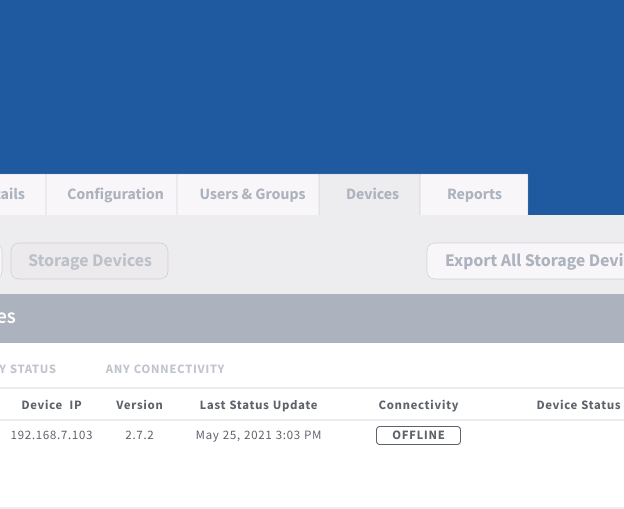The height and width of the screenshot is (509, 624).
Task: Select device IP 192.168.7.103
Action: tap(51, 435)
